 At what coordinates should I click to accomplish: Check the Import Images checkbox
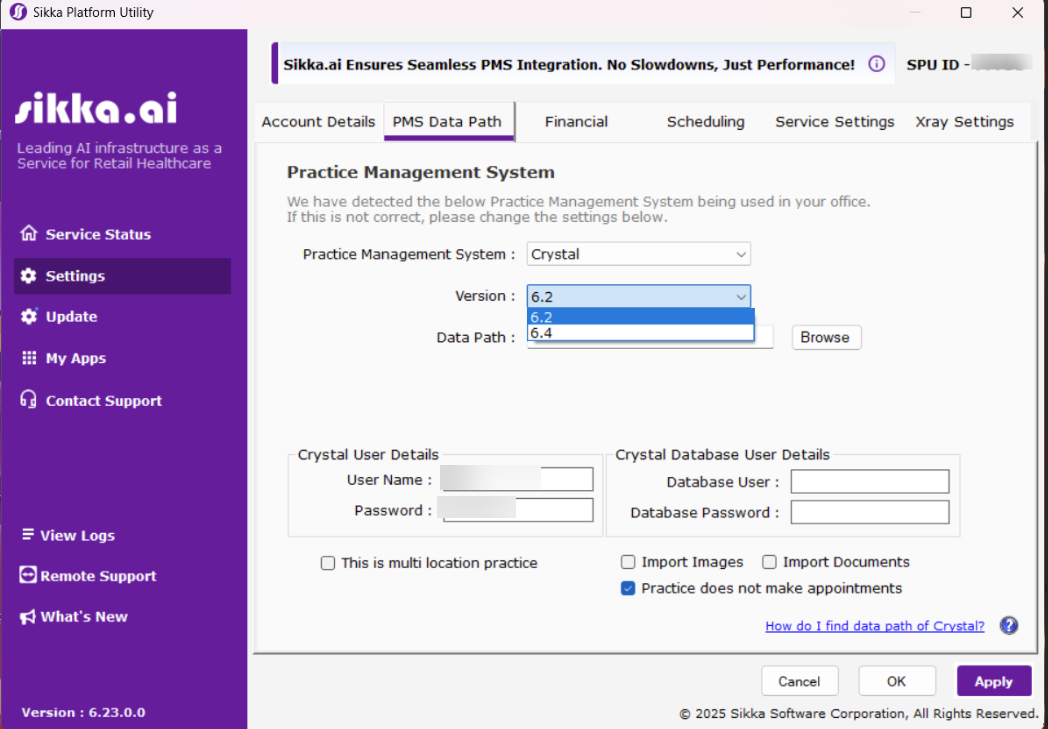628,562
